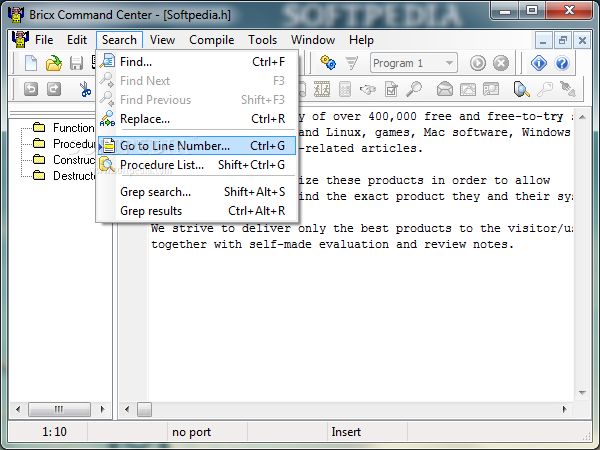Open the Tools menu

pos(262,40)
